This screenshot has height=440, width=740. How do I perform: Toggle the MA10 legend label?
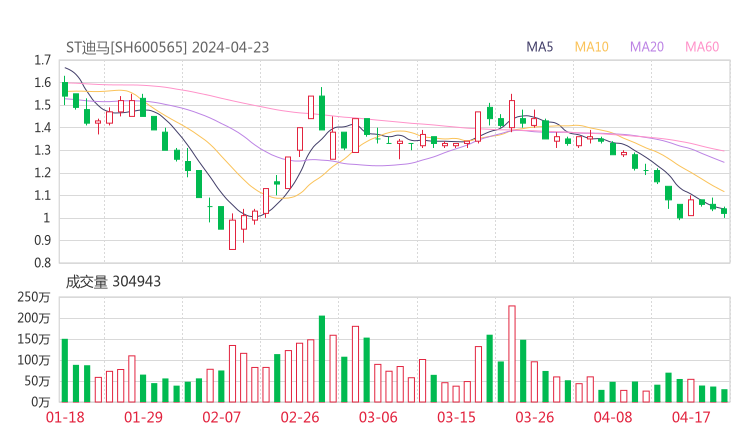591,47
